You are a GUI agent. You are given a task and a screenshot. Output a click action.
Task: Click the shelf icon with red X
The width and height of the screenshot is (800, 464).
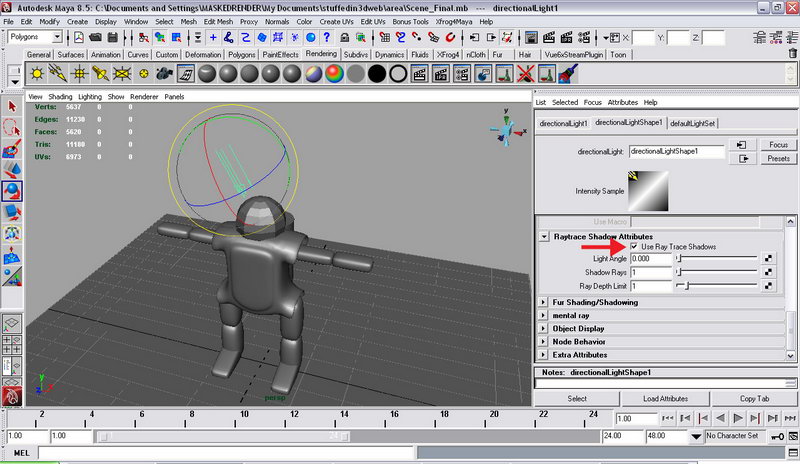coord(524,73)
